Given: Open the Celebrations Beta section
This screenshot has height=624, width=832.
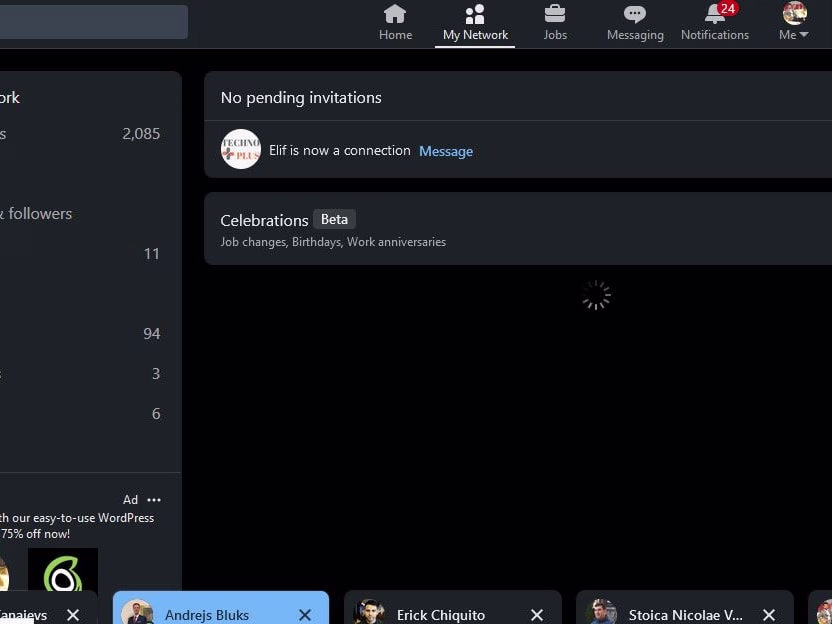Looking at the screenshot, I should 518,229.
